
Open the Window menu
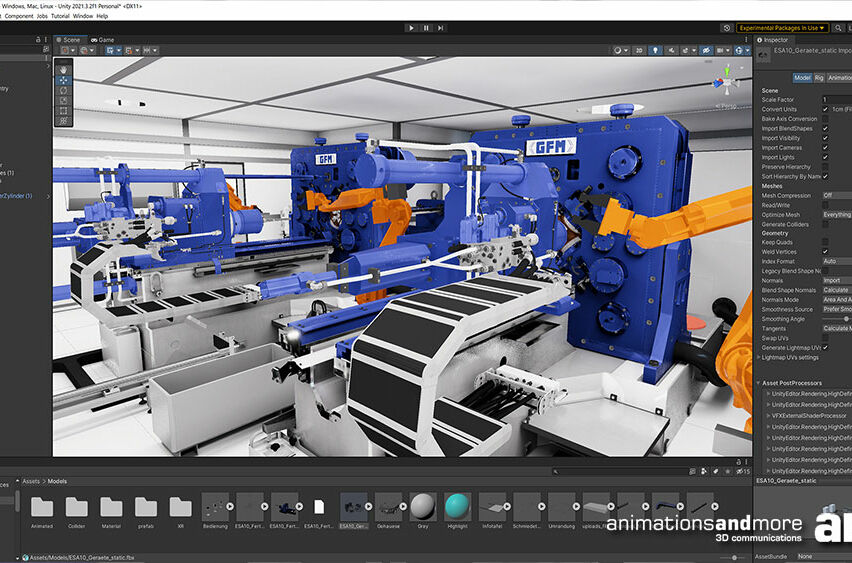tap(83, 16)
